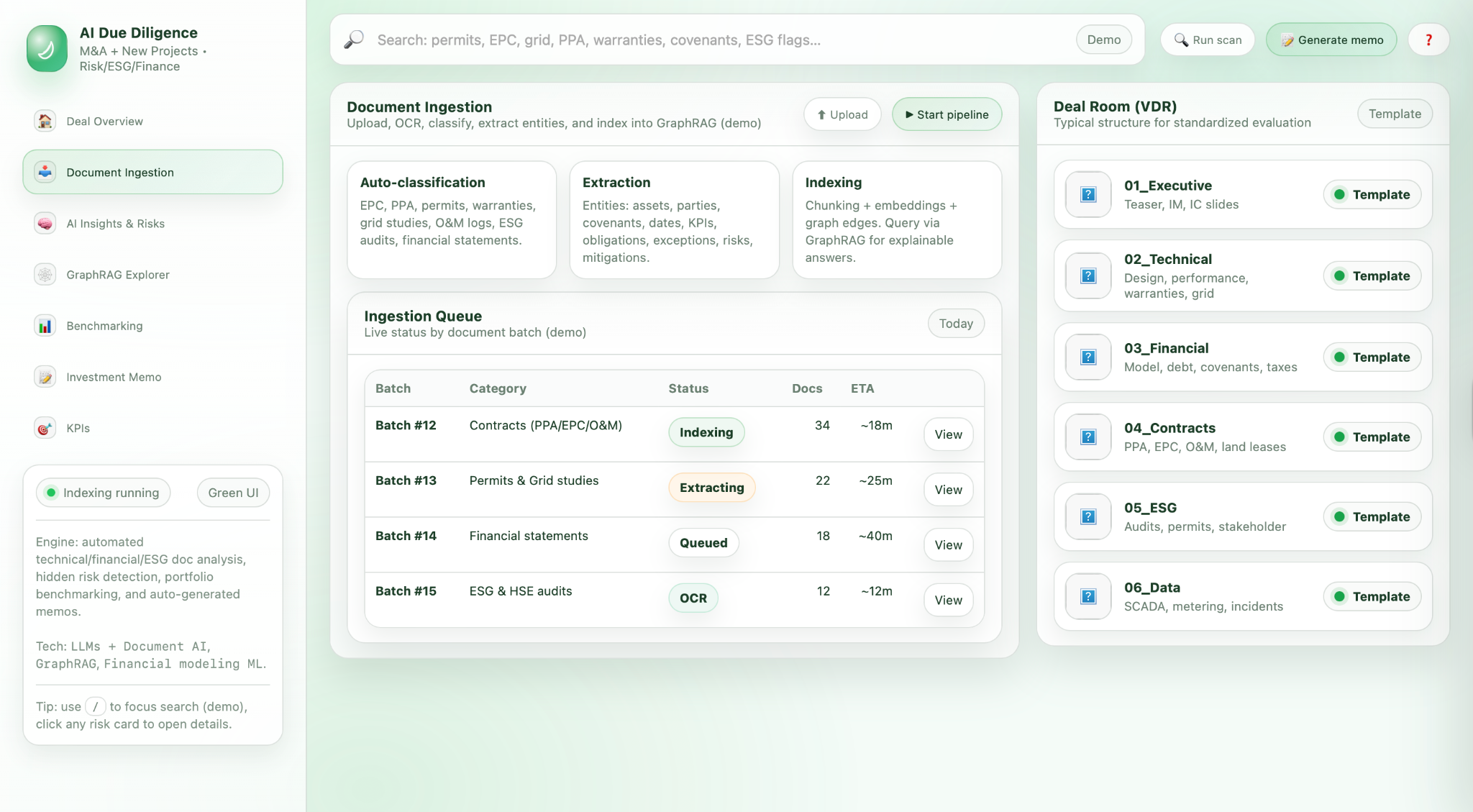Click the KPIs target icon
The width and height of the screenshot is (1473, 812).
45,428
